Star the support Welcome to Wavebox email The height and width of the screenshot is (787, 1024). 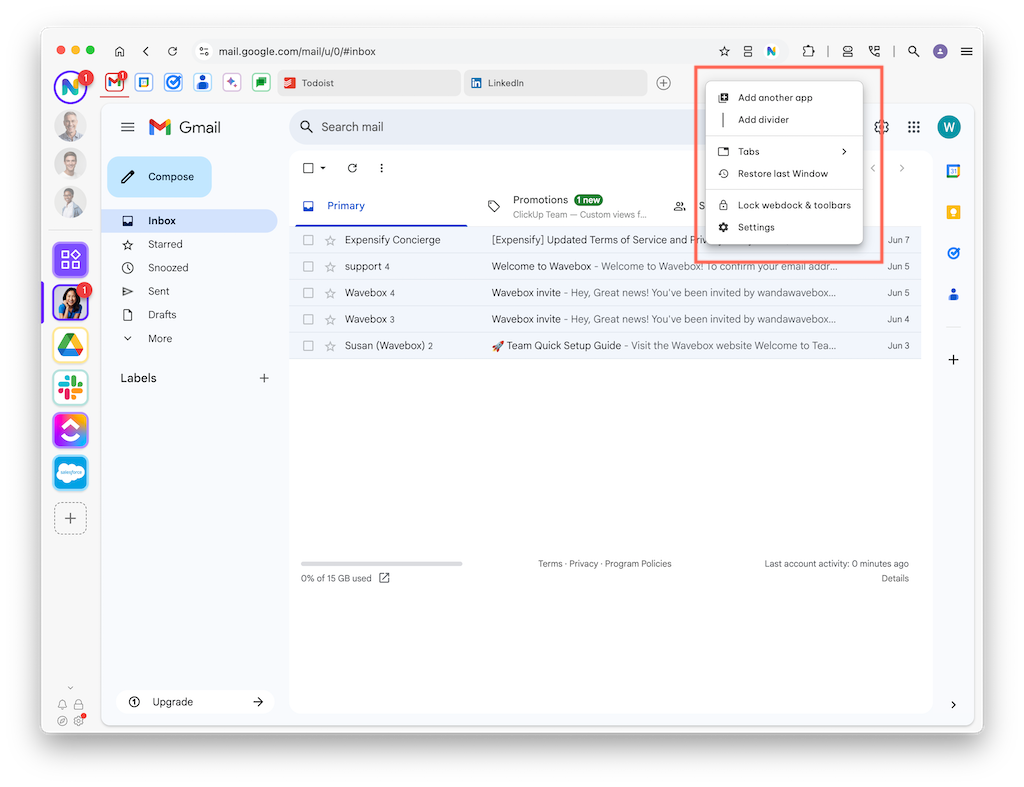coord(330,266)
